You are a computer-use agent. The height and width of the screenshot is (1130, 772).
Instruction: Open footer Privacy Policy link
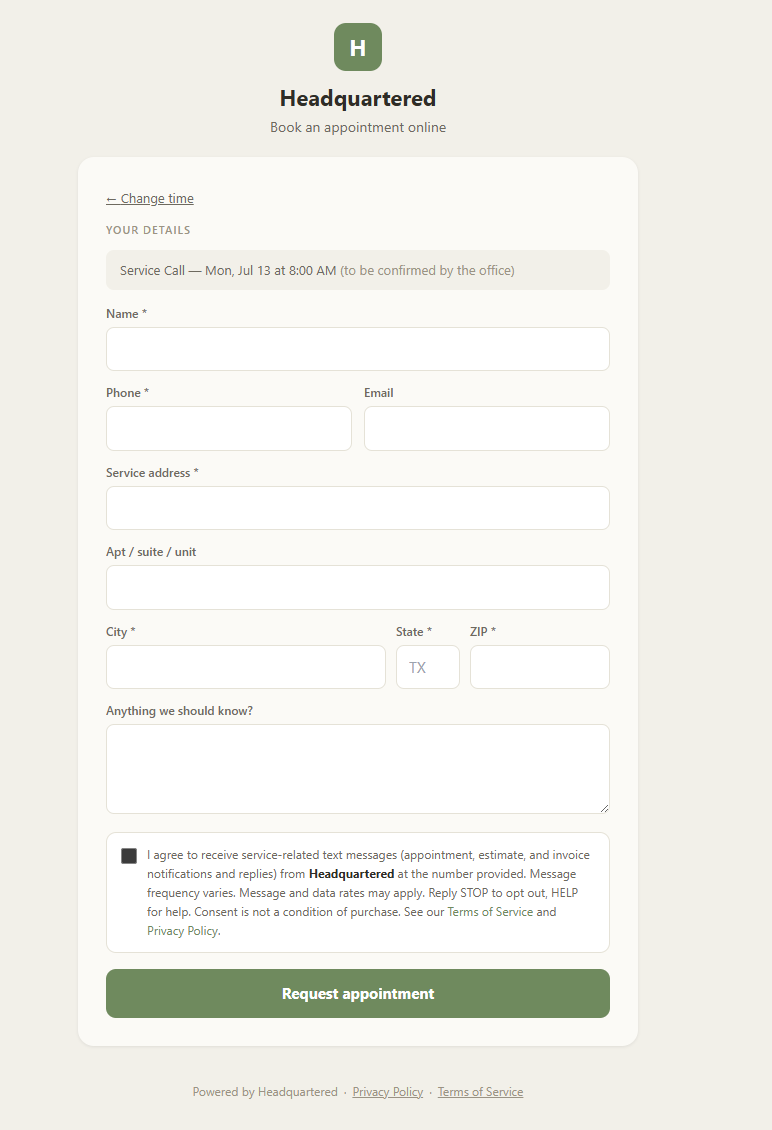pos(388,1092)
